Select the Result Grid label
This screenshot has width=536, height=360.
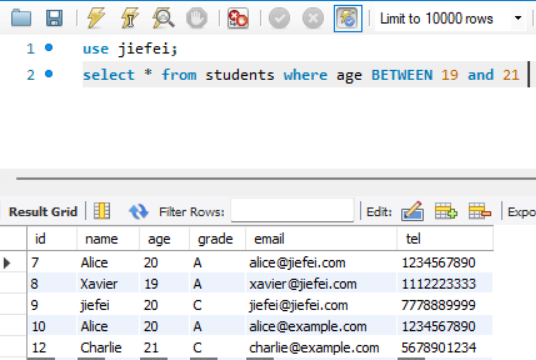[43, 212]
